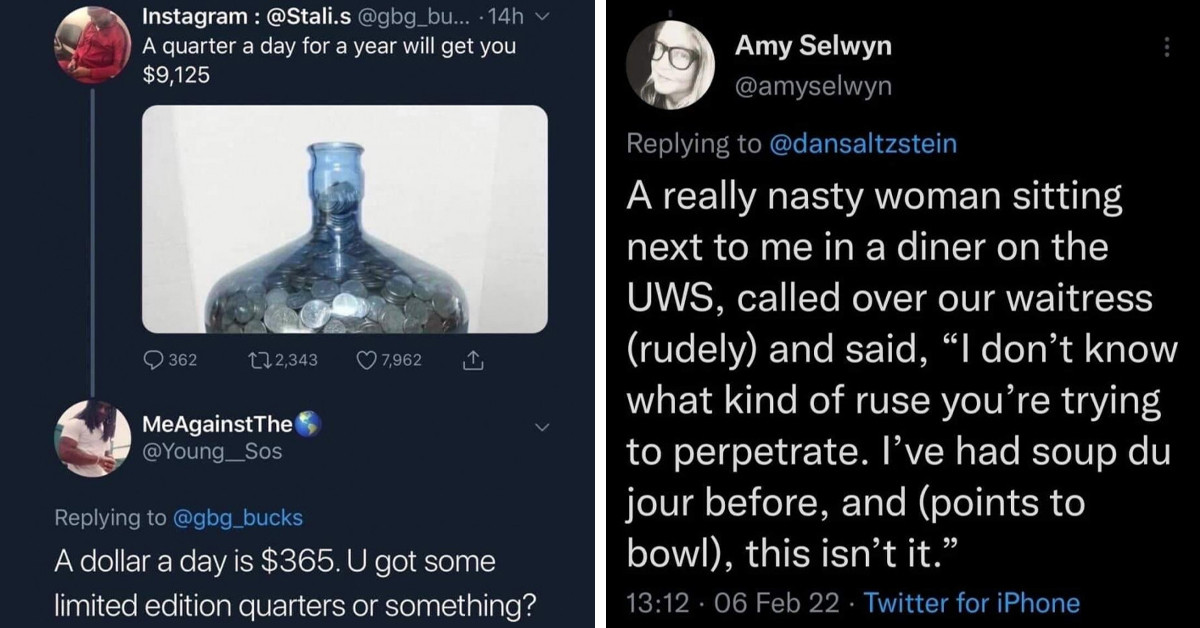Open the three-dot menu on Amy Selwyn's tweet

[x=1165, y=47]
